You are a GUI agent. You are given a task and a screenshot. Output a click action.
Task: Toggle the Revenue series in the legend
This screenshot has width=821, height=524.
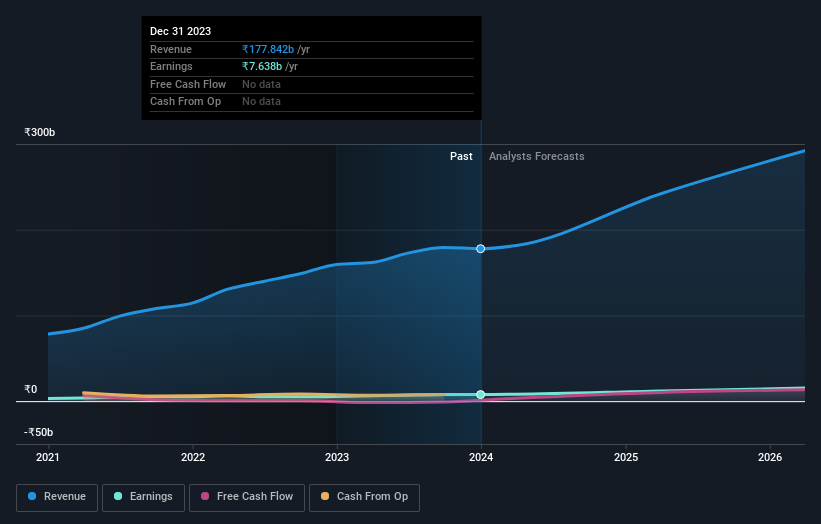click(57, 497)
